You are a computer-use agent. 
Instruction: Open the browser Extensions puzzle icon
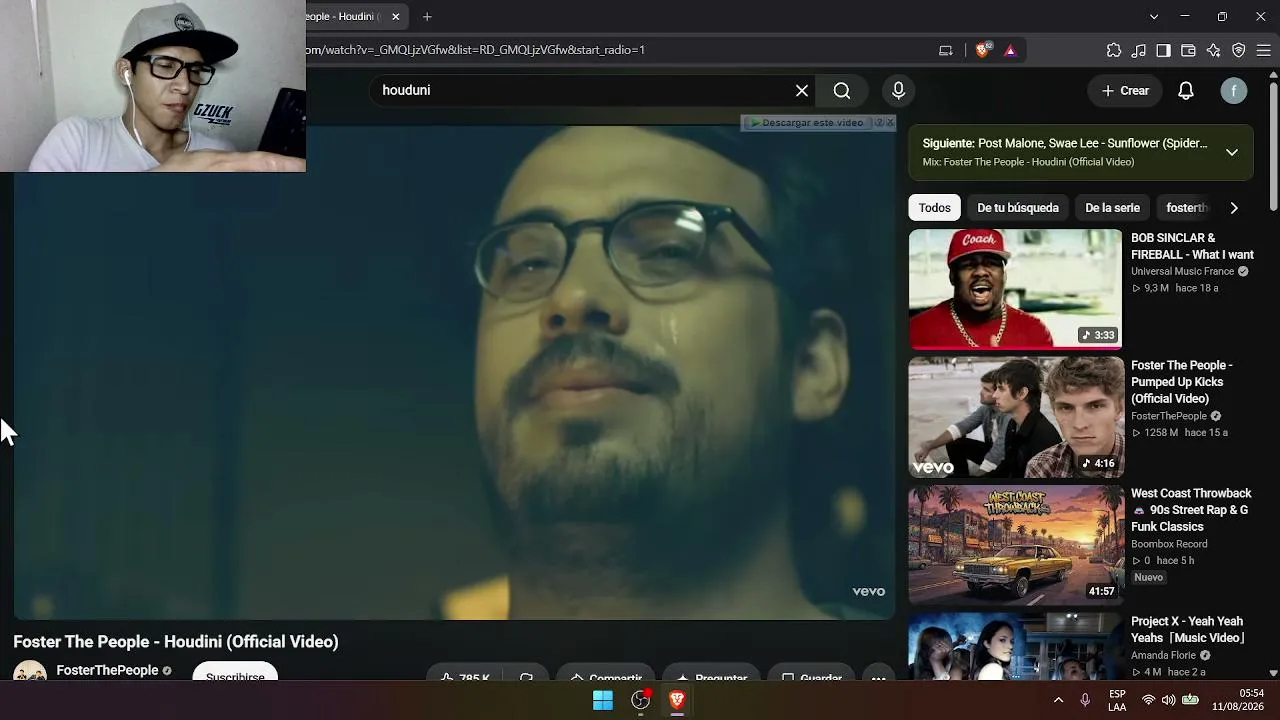1114,50
